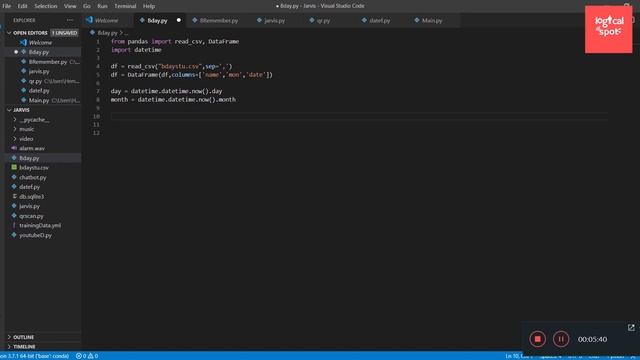Viewport: 640px width, 360px height.
Task: Select the Python interpreter in status bar
Action: tap(35, 356)
